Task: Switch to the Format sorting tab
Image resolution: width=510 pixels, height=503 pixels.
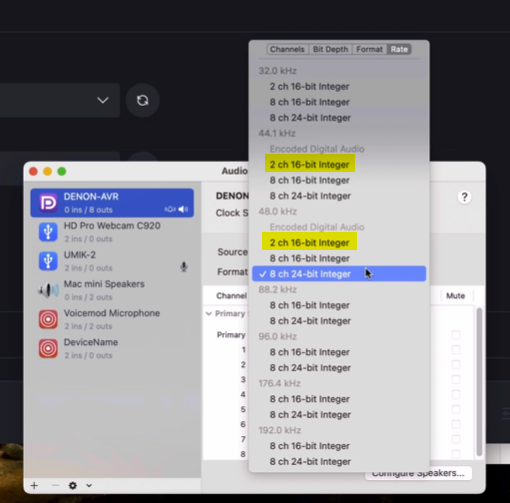Action: point(369,49)
